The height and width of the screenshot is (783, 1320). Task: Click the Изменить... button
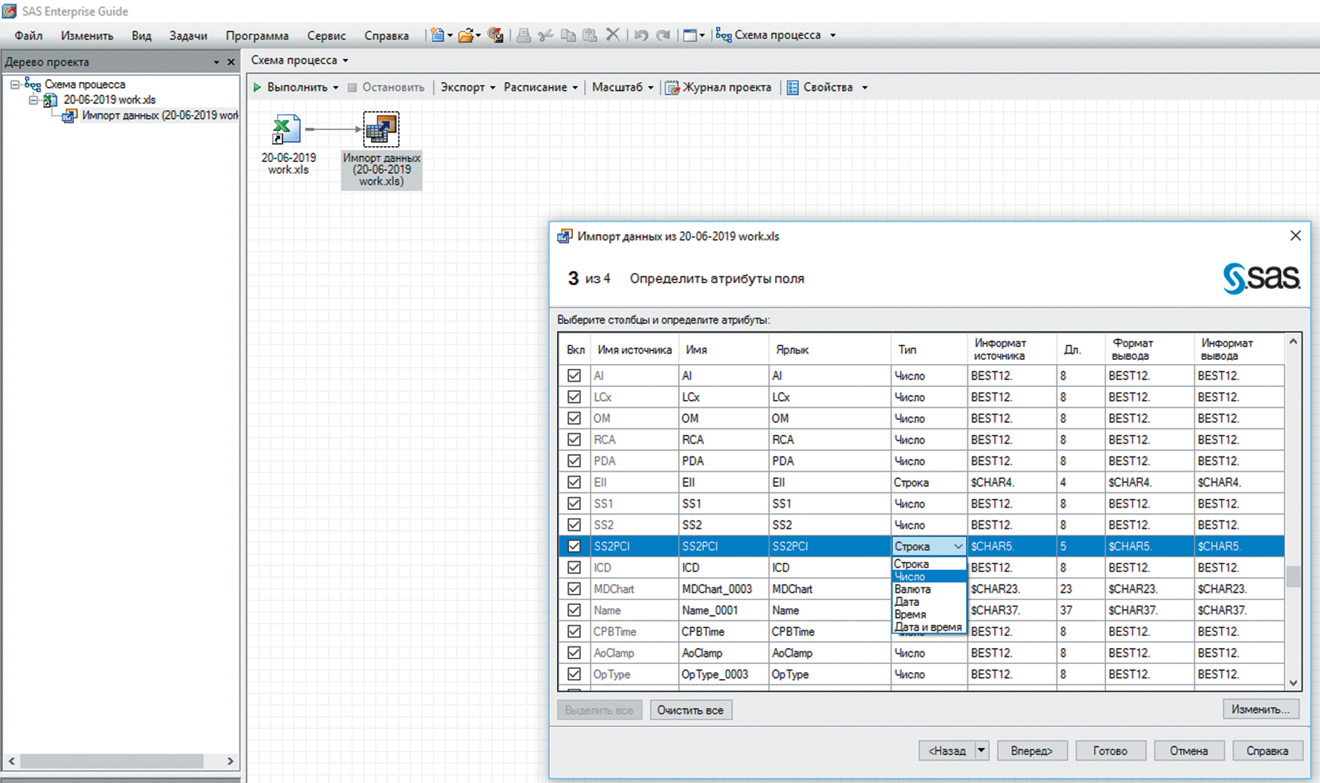[1260, 709]
